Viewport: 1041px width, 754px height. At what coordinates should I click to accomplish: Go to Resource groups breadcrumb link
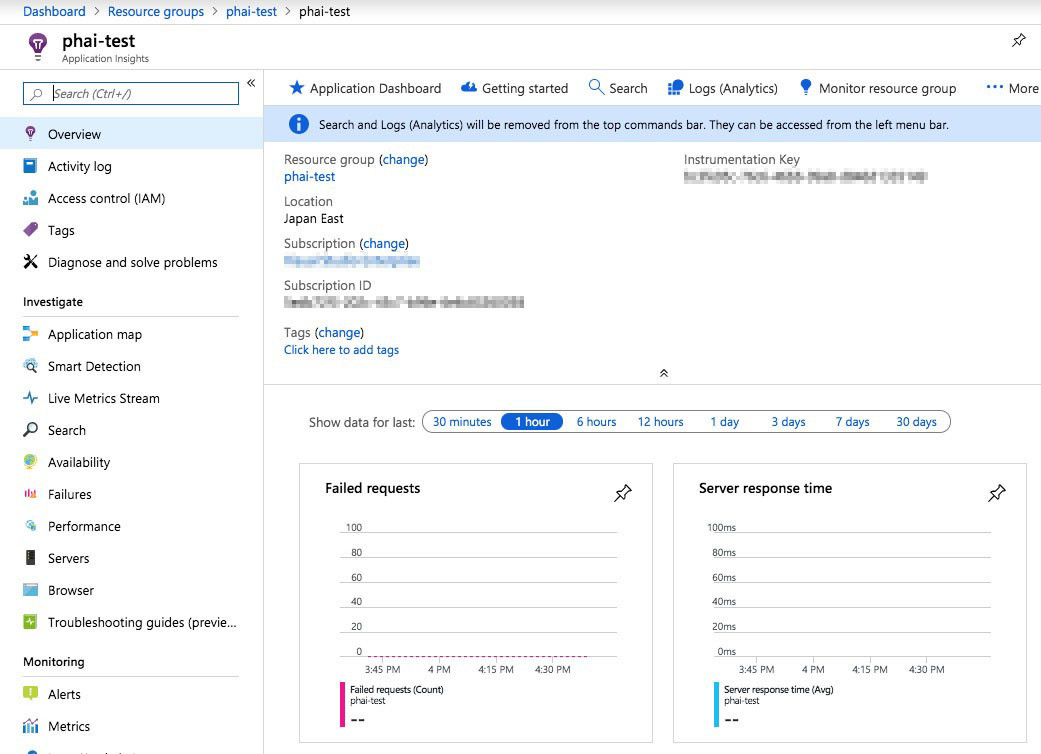click(156, 11)
